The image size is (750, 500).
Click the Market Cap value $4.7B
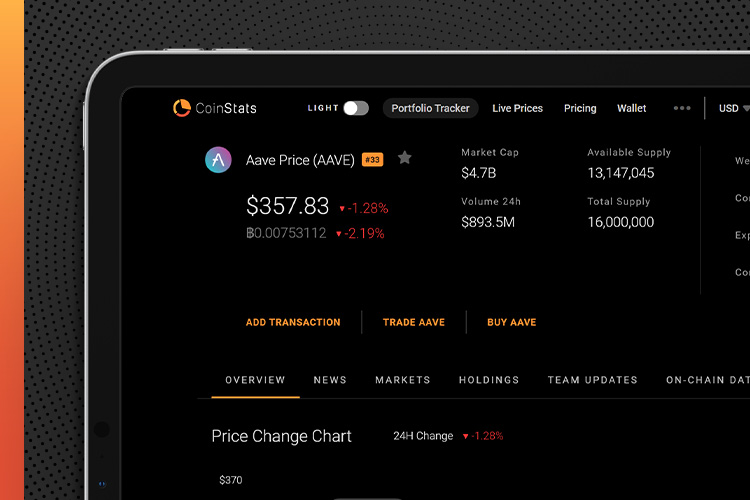(478, 173)
